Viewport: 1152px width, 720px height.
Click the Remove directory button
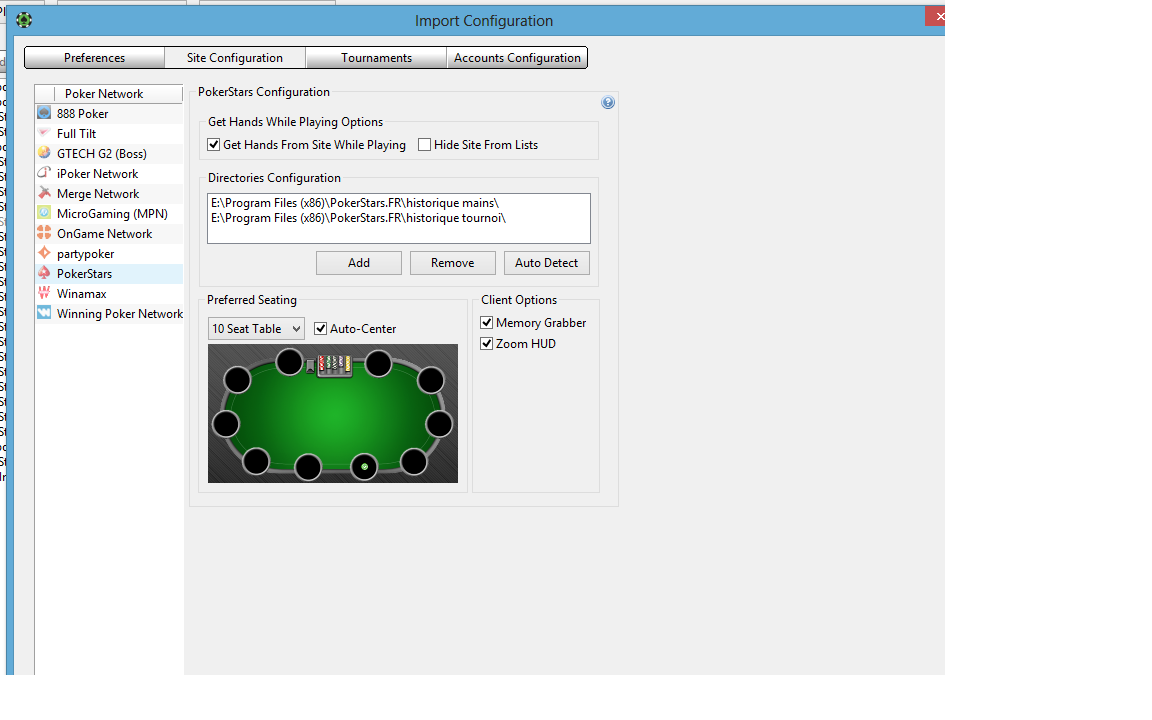click(x=453, y=262)
